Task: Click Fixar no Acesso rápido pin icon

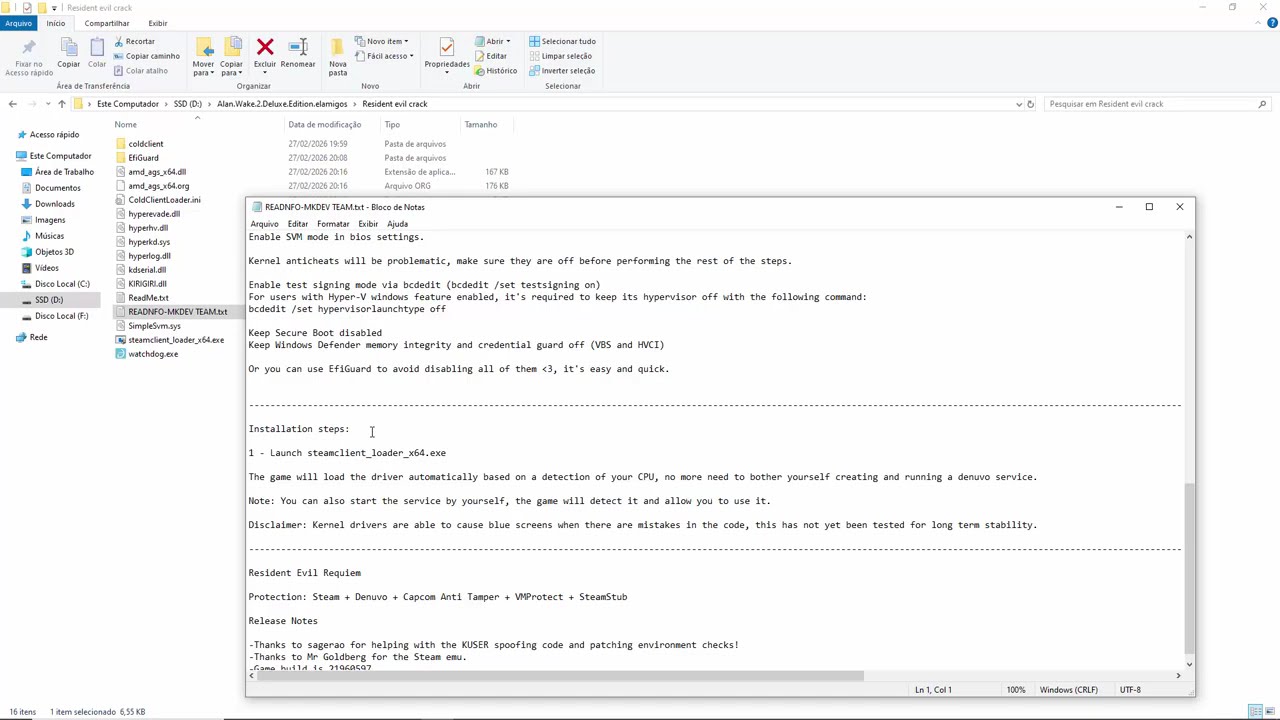Action: point(29,48)
